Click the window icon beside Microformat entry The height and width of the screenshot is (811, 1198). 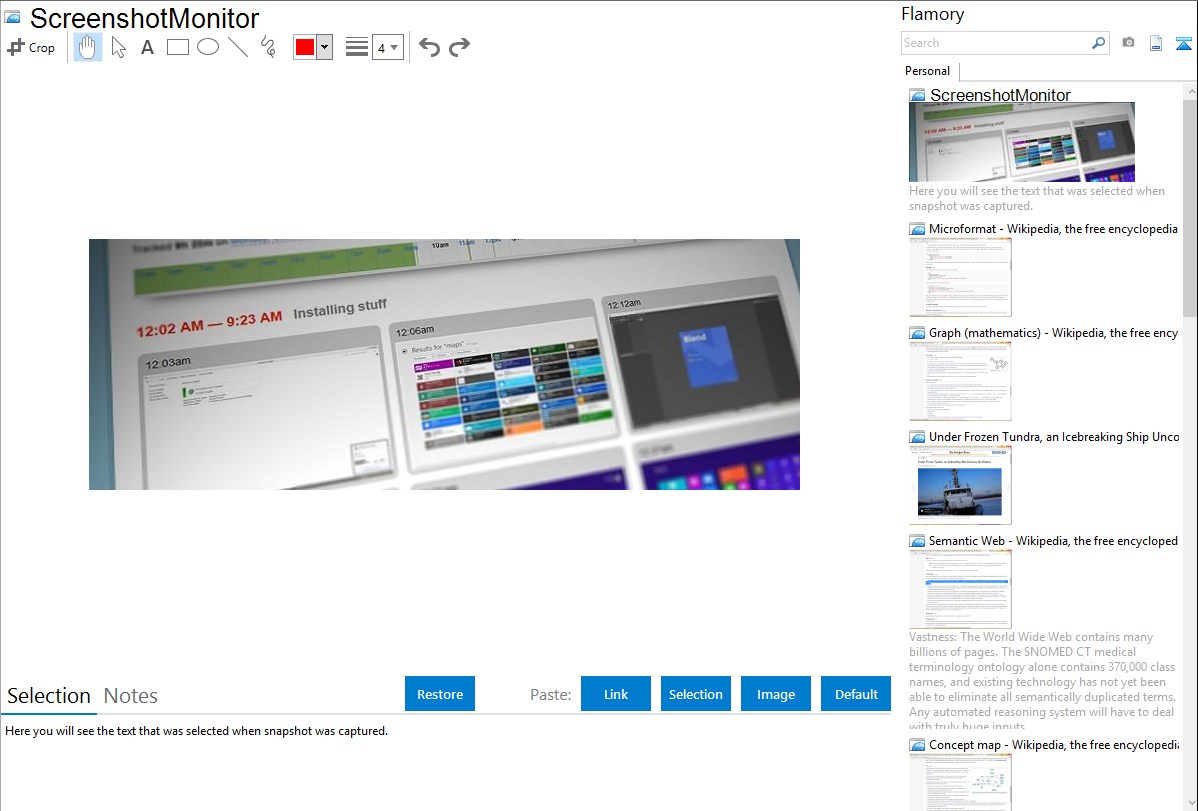pyautogui.click(x=917, y=229)
